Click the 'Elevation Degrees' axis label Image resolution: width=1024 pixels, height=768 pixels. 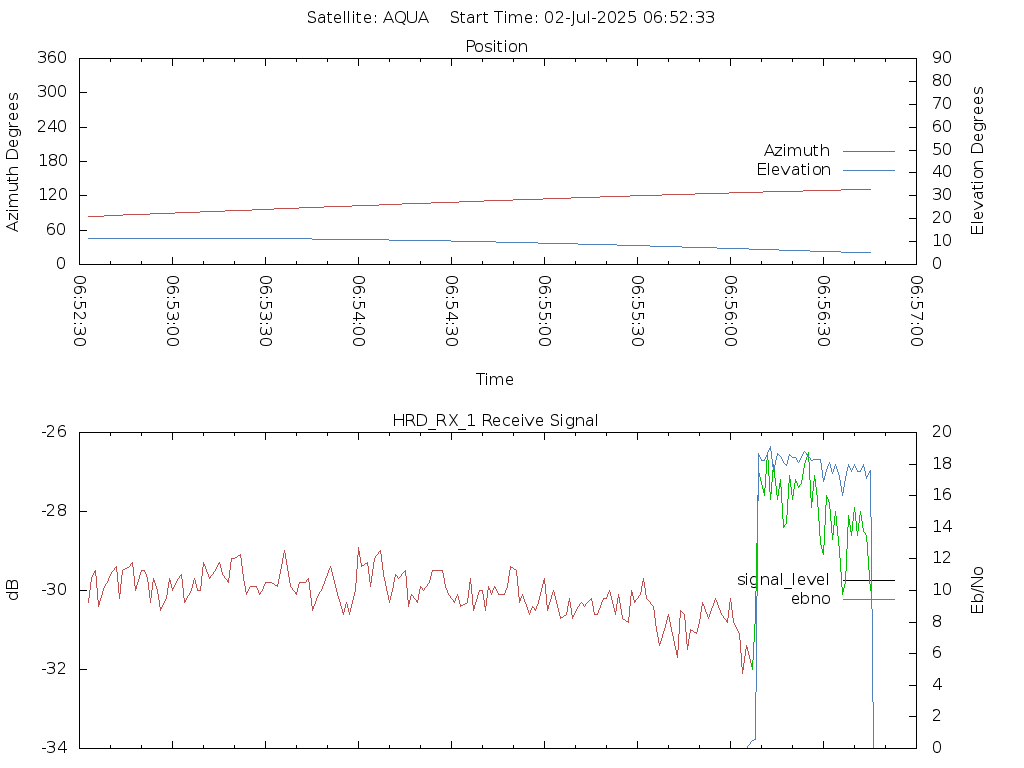977,161
